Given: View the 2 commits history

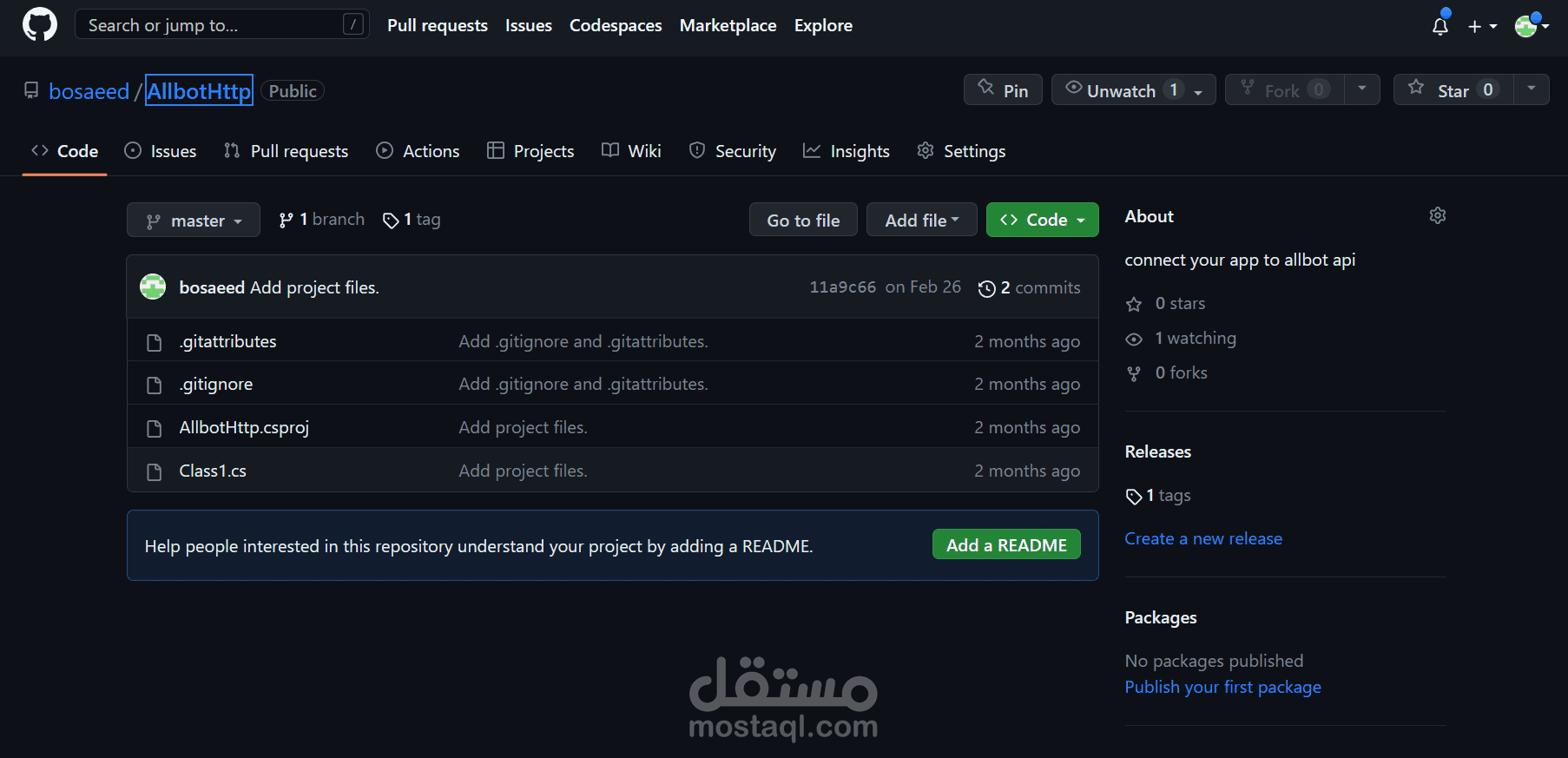Looking at the screenshot, I should pos(1029,287).
